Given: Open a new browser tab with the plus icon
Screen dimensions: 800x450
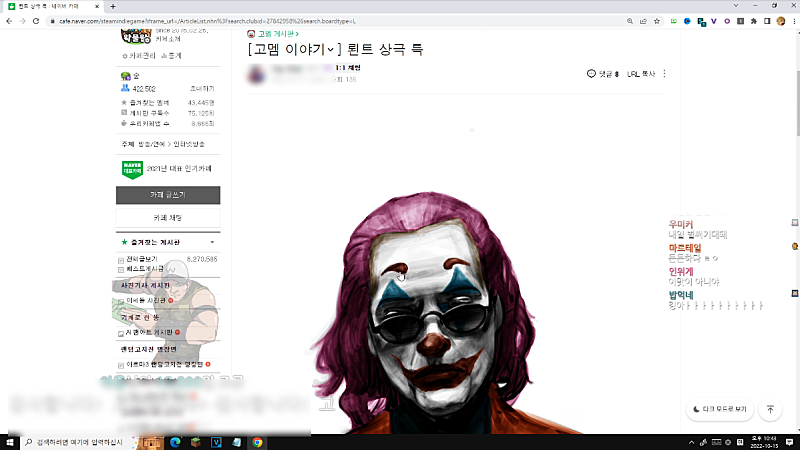Looking at the screenshot, I should [113, 7].
